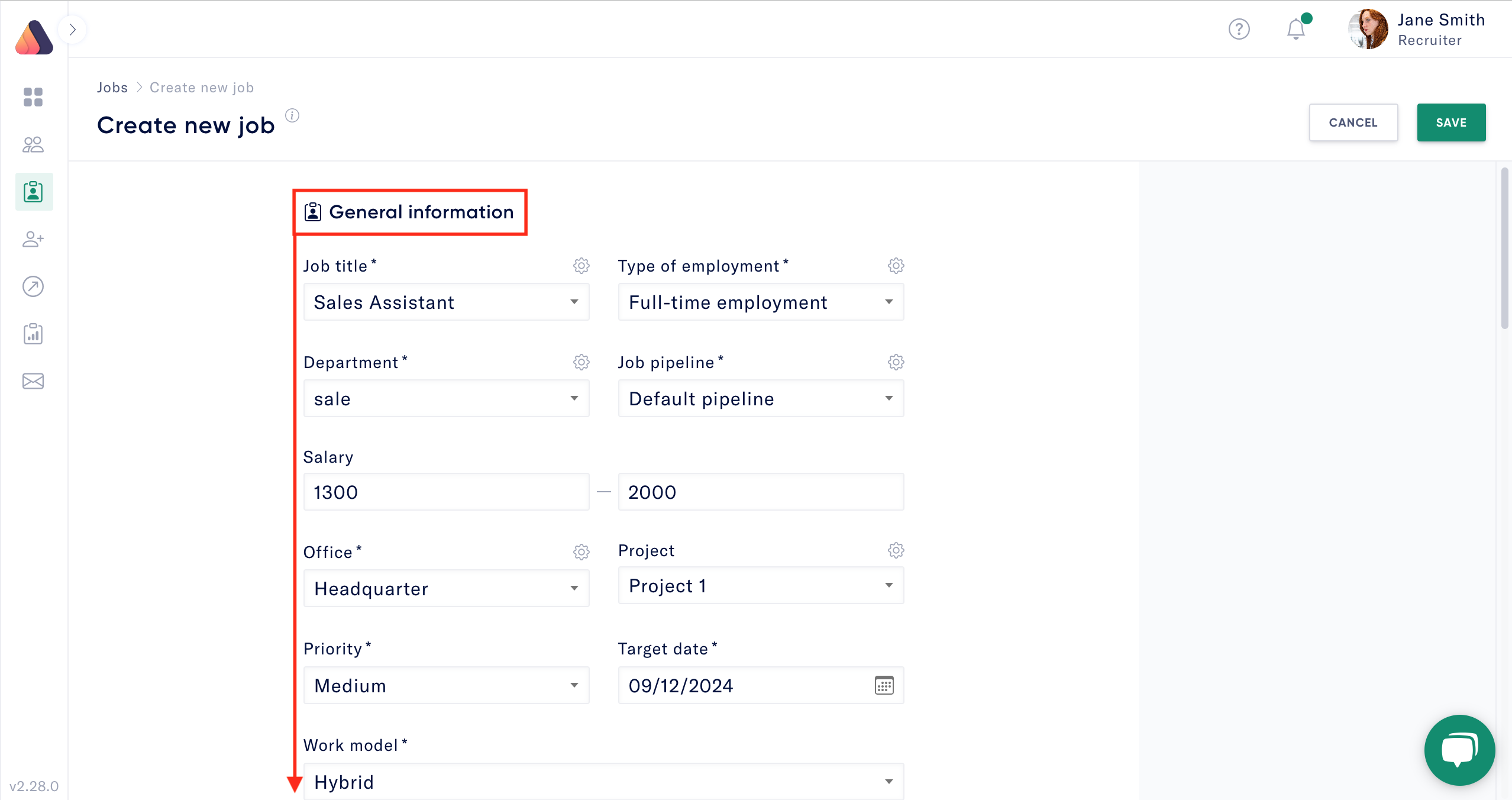Click the Job title settings gear

point(581,266)
